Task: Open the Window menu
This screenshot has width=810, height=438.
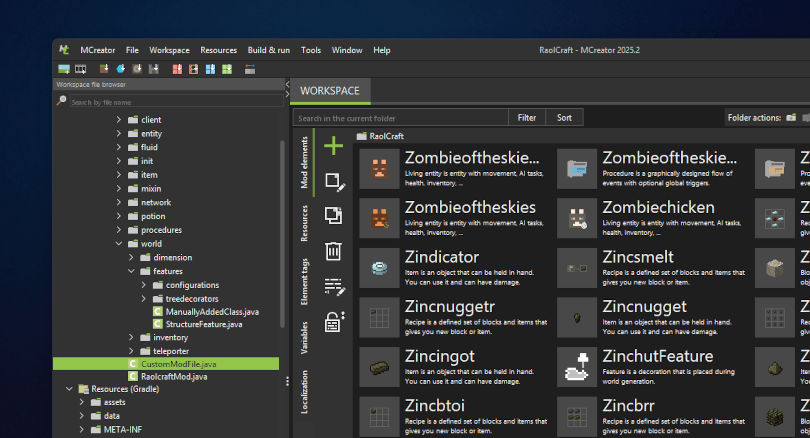Action: click(347, 50)
